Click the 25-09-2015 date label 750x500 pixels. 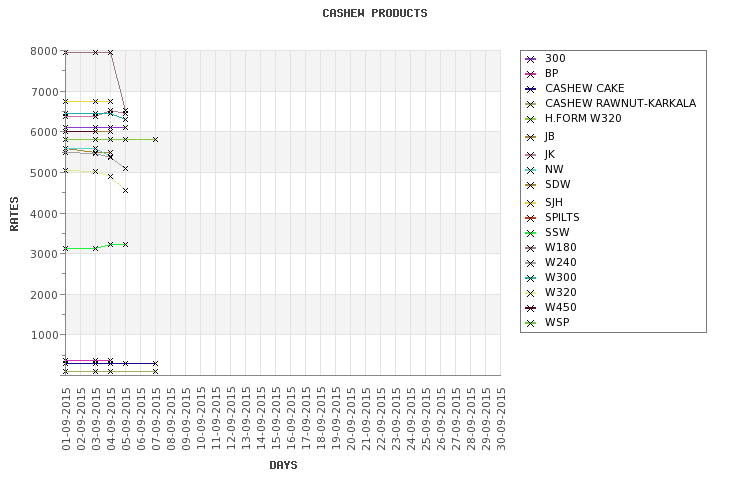(427, 419)
